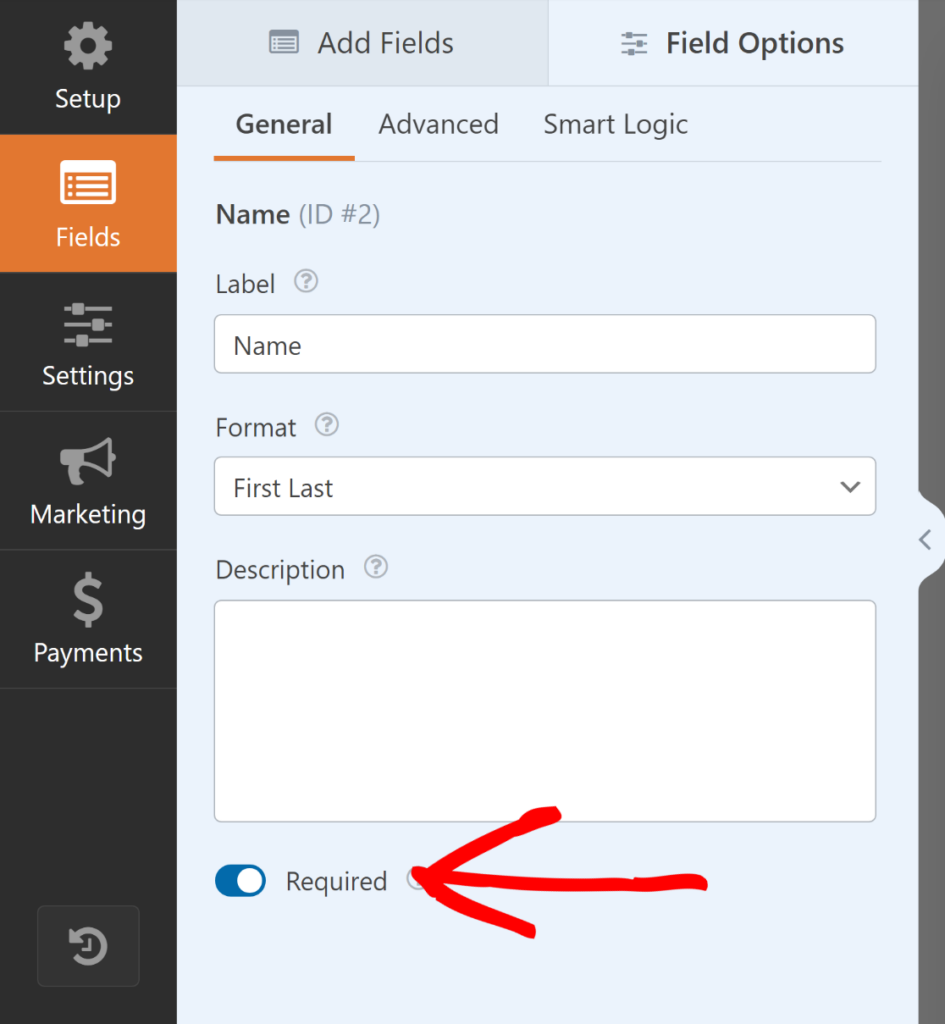Switch to the Advanced tab
Image resolution: width=945 pixels, height=1024 pixels.
tap(438, 124)
